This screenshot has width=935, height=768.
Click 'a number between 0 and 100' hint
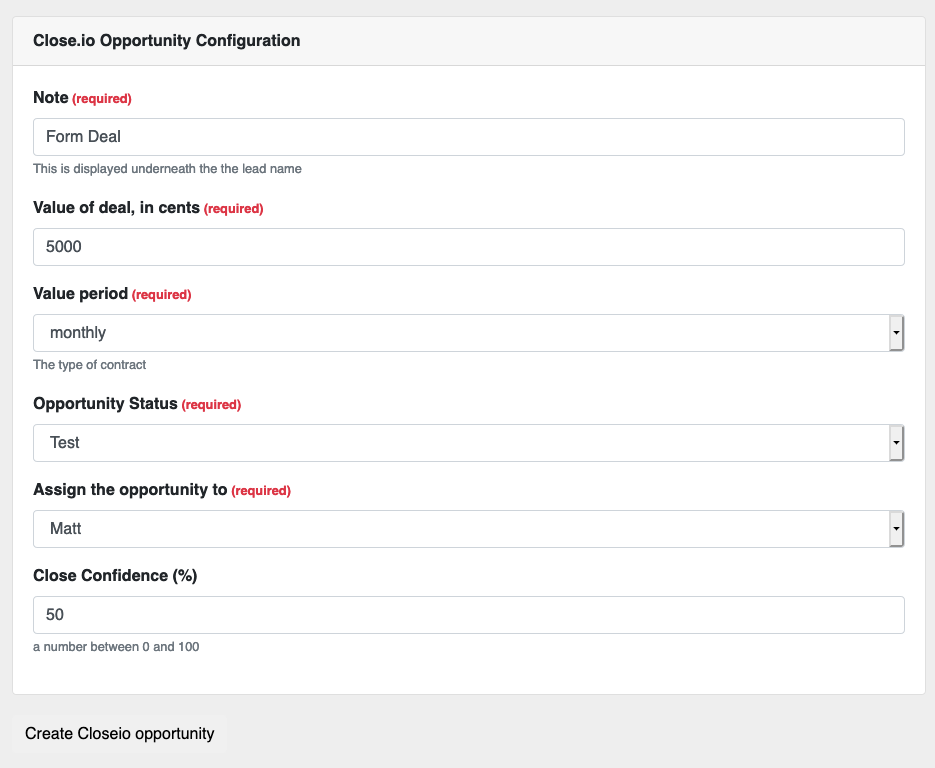click(x=116, y=647)
